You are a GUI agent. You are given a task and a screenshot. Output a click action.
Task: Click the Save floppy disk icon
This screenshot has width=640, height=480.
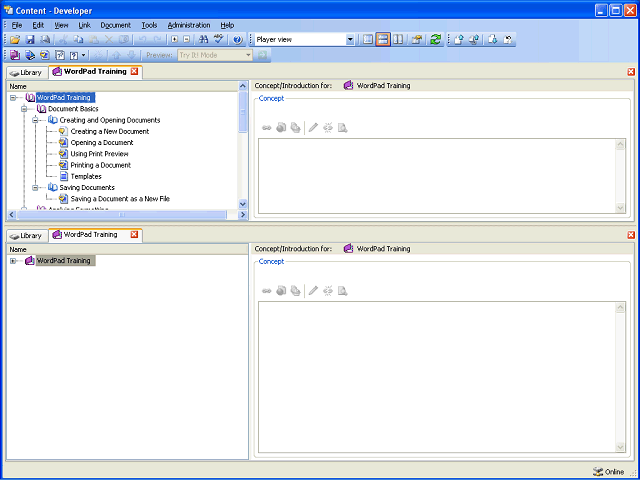30,40
